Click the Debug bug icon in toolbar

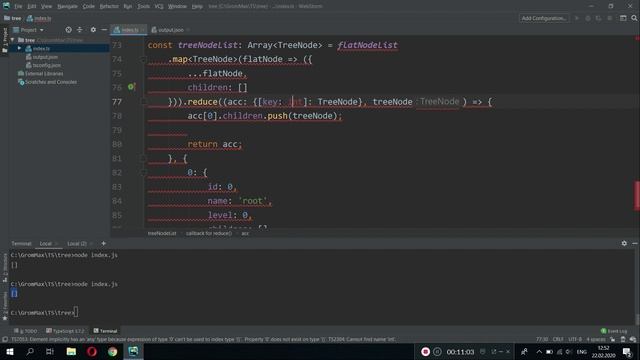[588, 18]
